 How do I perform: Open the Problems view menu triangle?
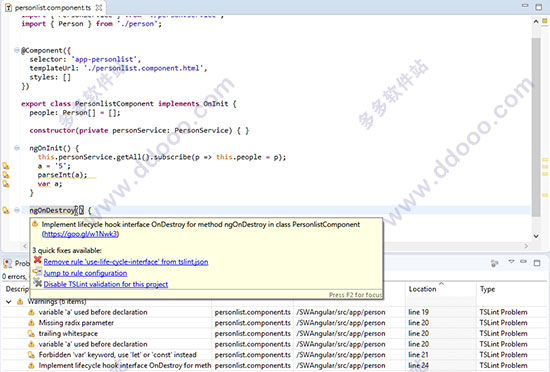[x=511, y=262]
